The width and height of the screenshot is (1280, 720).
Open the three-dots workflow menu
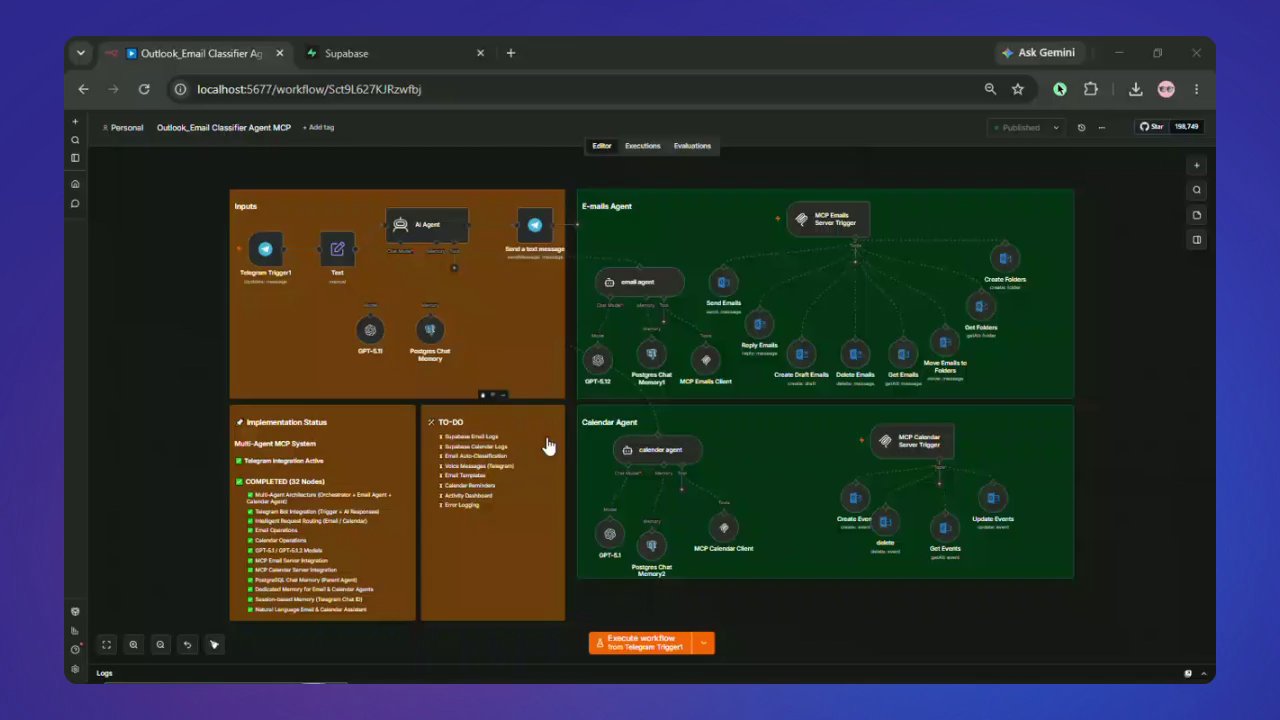pyautogui.click(x=1102, y=128)
